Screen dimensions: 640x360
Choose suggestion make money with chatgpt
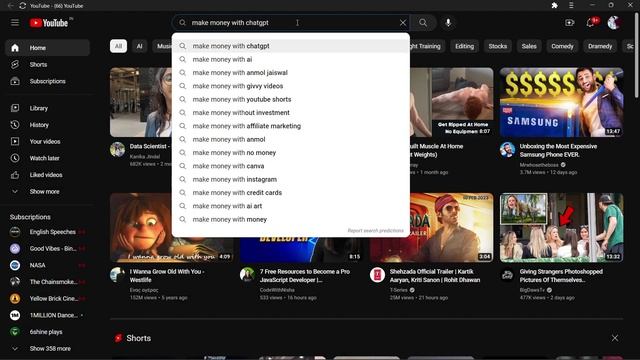click(x=291, y=46)
